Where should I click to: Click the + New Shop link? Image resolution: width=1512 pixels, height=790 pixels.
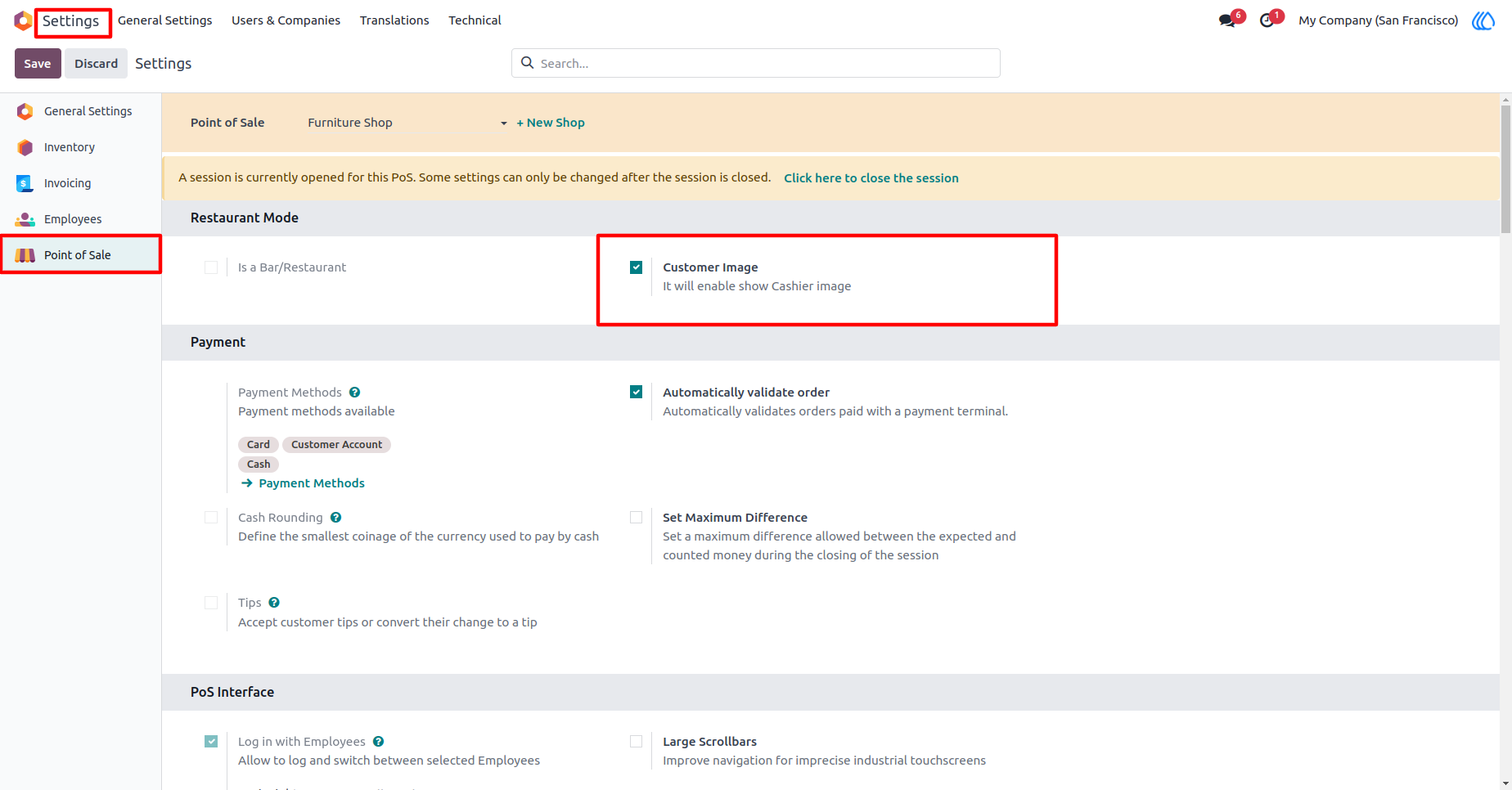[551, 123]
